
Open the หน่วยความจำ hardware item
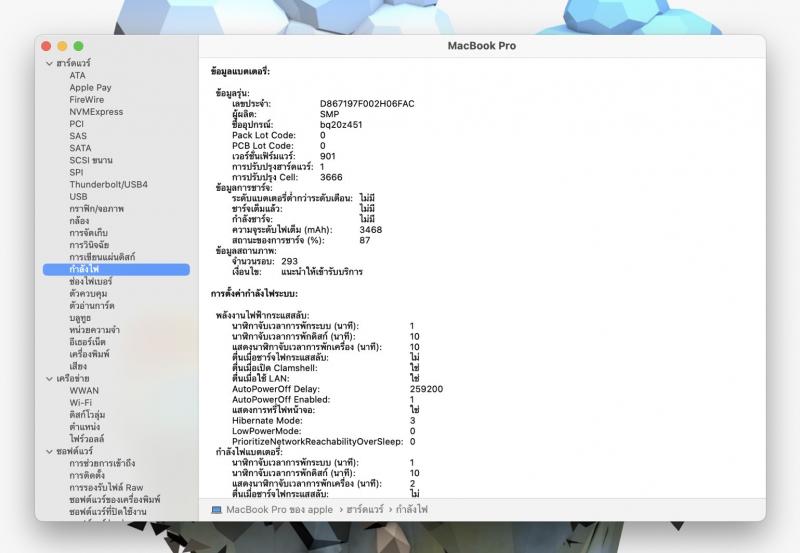click(95, 330)
